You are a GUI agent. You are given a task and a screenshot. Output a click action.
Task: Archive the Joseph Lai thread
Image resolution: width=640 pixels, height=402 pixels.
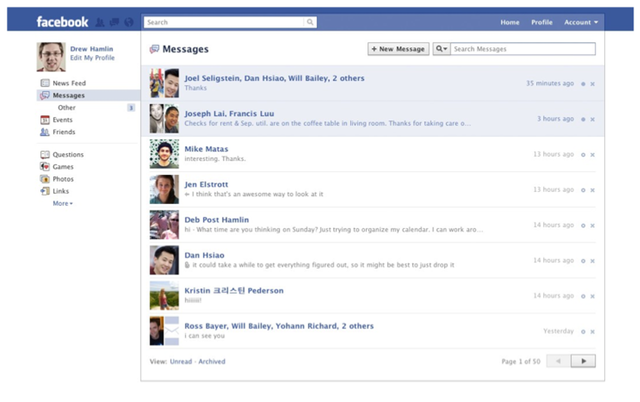pyautogui.click(x=593, y=120)
